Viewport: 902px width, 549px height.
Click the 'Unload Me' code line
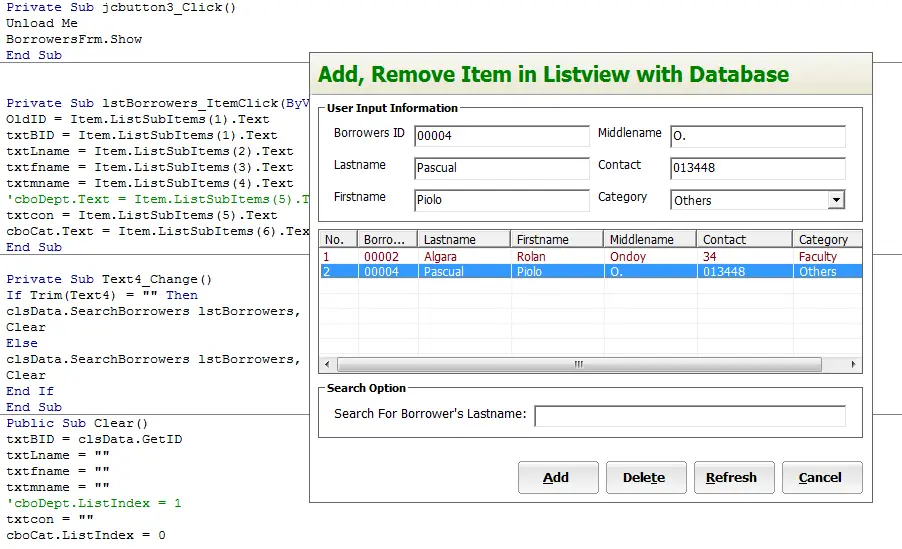click(42, 24)
